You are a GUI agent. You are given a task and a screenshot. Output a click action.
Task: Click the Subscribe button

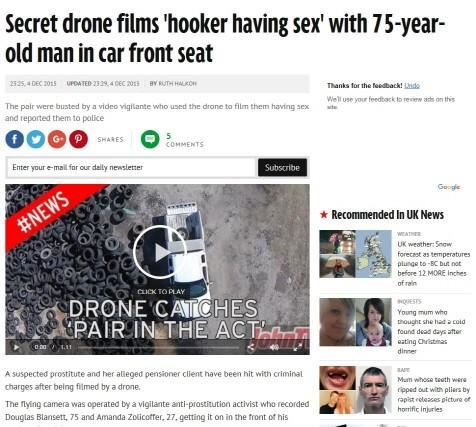(282, 167)
